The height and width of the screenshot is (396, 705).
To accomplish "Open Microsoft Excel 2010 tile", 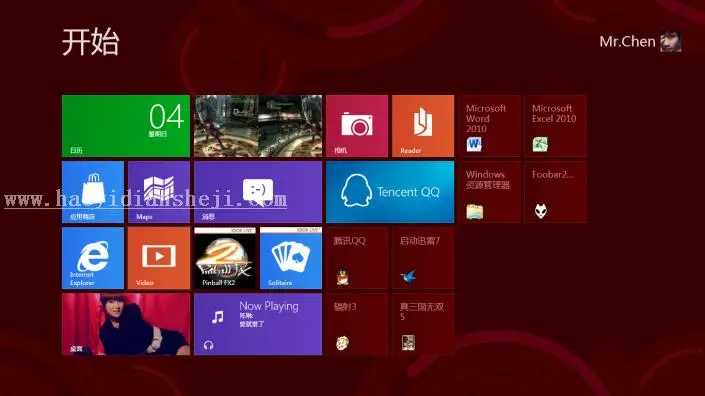I will [x=555, y=126].
